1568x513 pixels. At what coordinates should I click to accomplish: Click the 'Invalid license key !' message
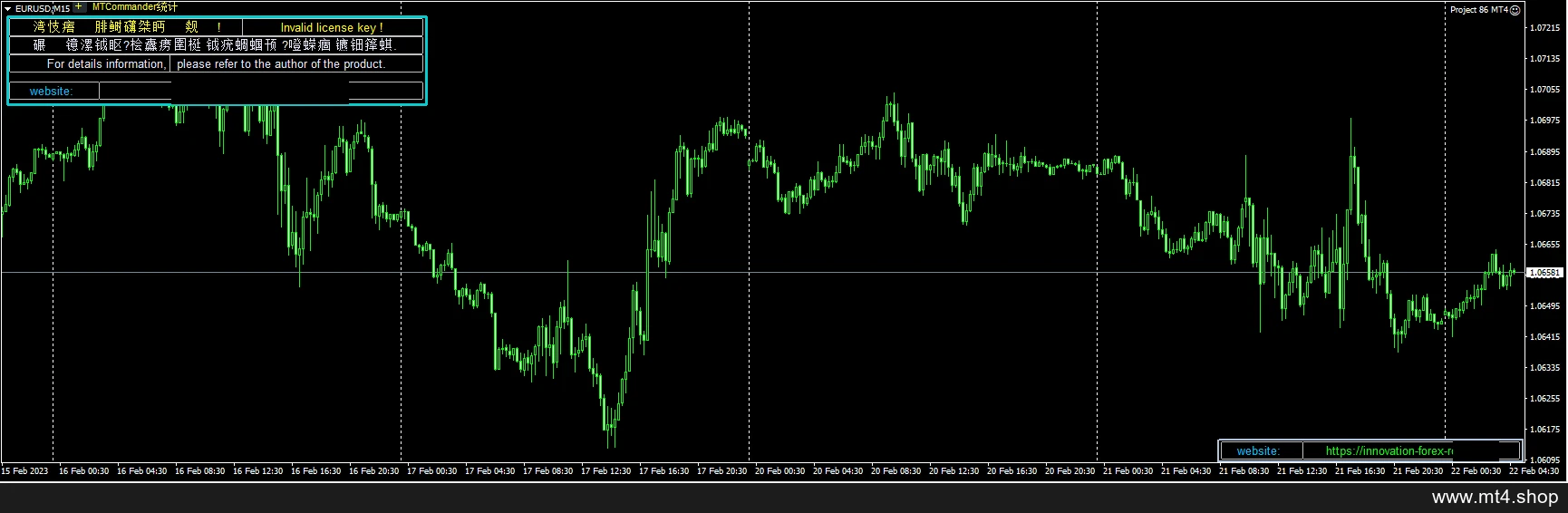(332, 27)
